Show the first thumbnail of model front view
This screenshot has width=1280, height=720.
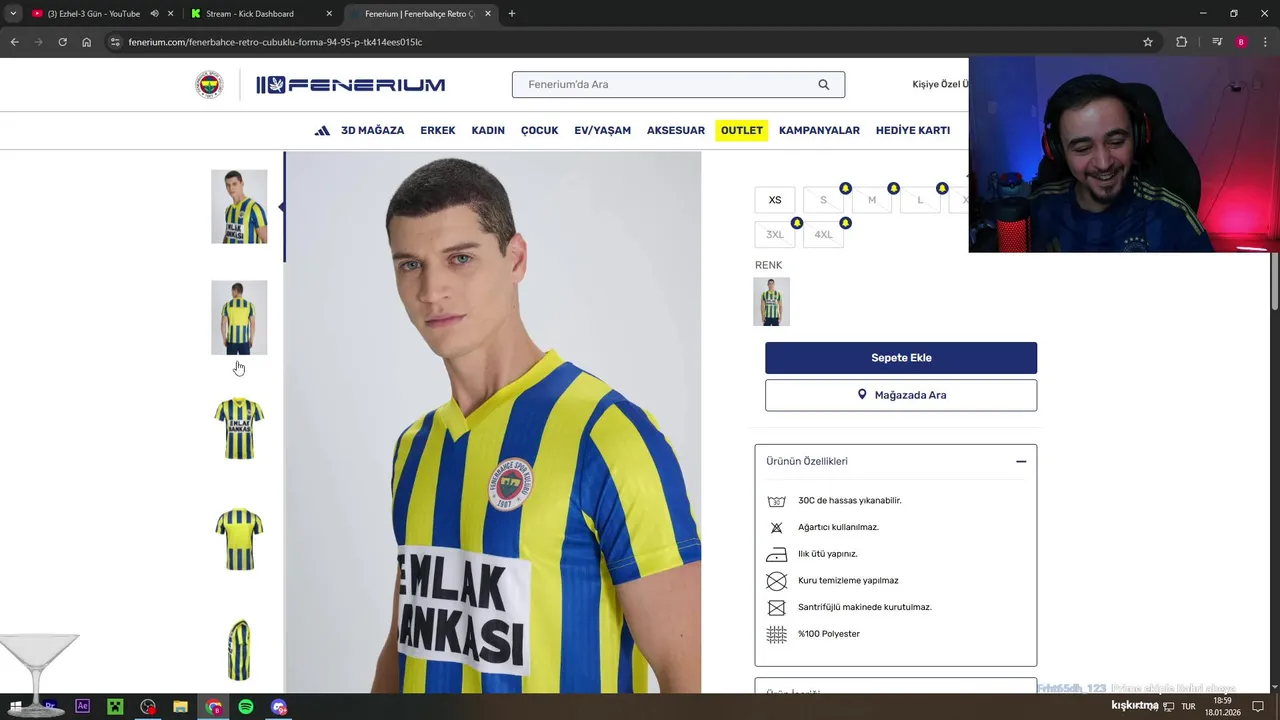click(239, 207)
